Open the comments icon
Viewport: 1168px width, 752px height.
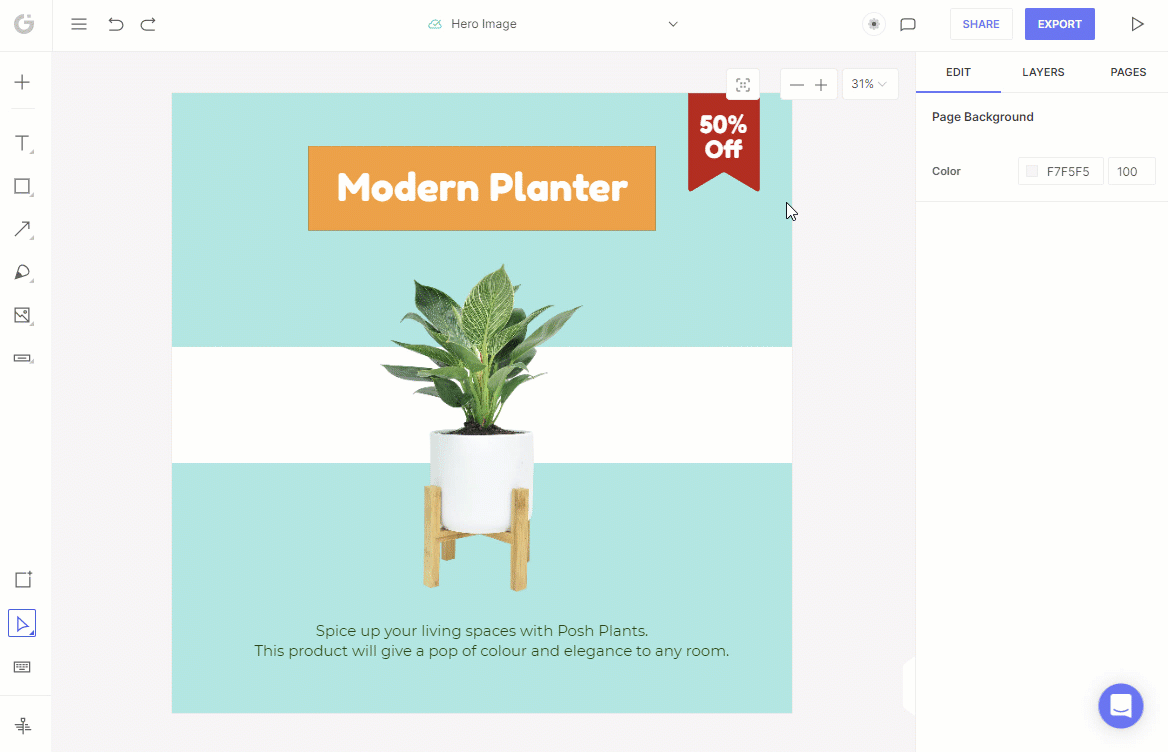click(907, 24)
